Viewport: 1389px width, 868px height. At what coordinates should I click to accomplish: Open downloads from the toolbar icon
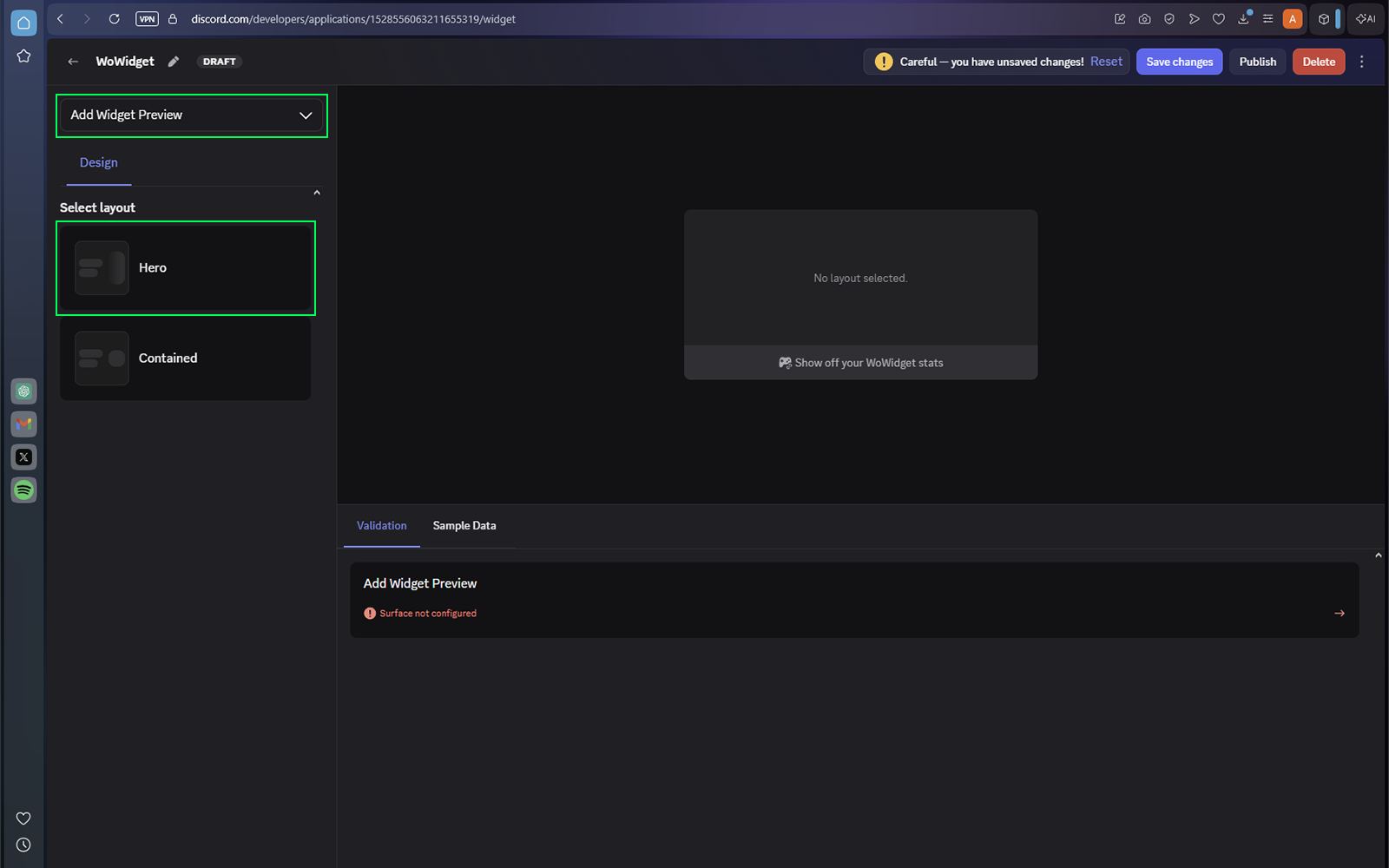click(x=1244, y=19)
